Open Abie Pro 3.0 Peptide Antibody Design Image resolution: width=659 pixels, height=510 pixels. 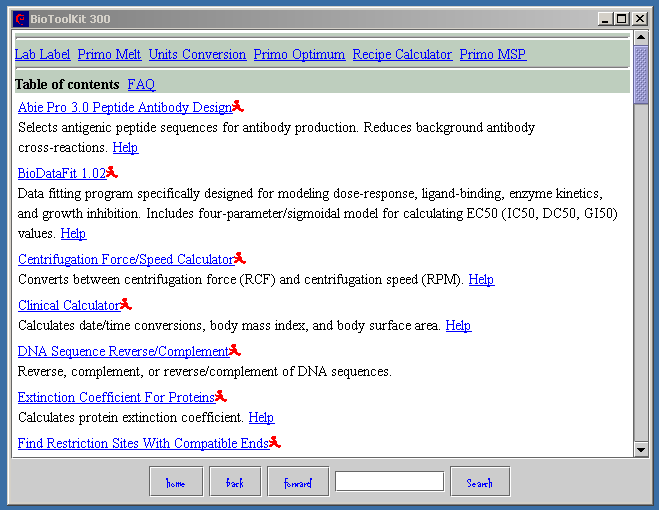tap(125, 107)
